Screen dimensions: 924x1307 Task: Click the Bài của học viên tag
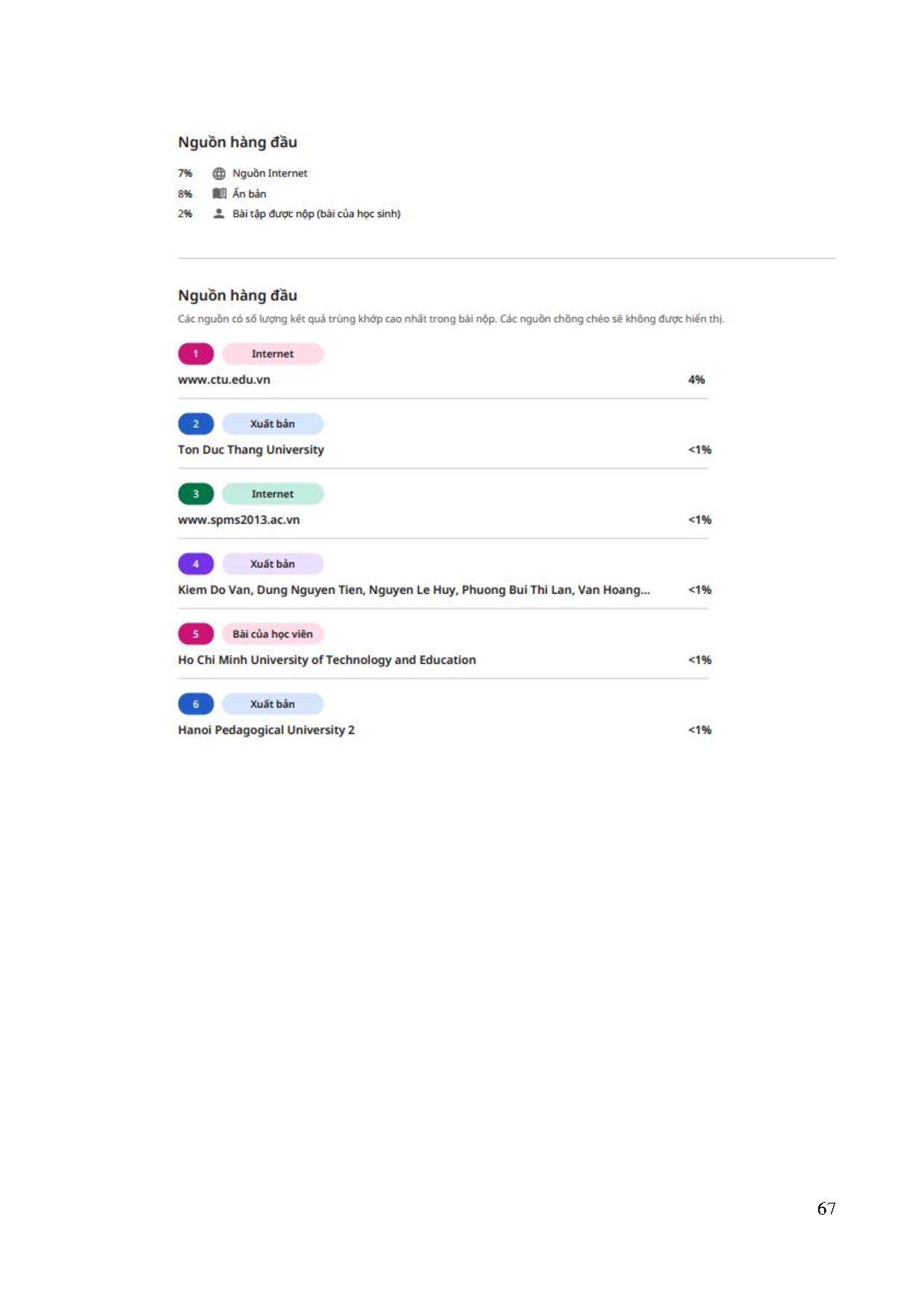[x=273, y=634]
